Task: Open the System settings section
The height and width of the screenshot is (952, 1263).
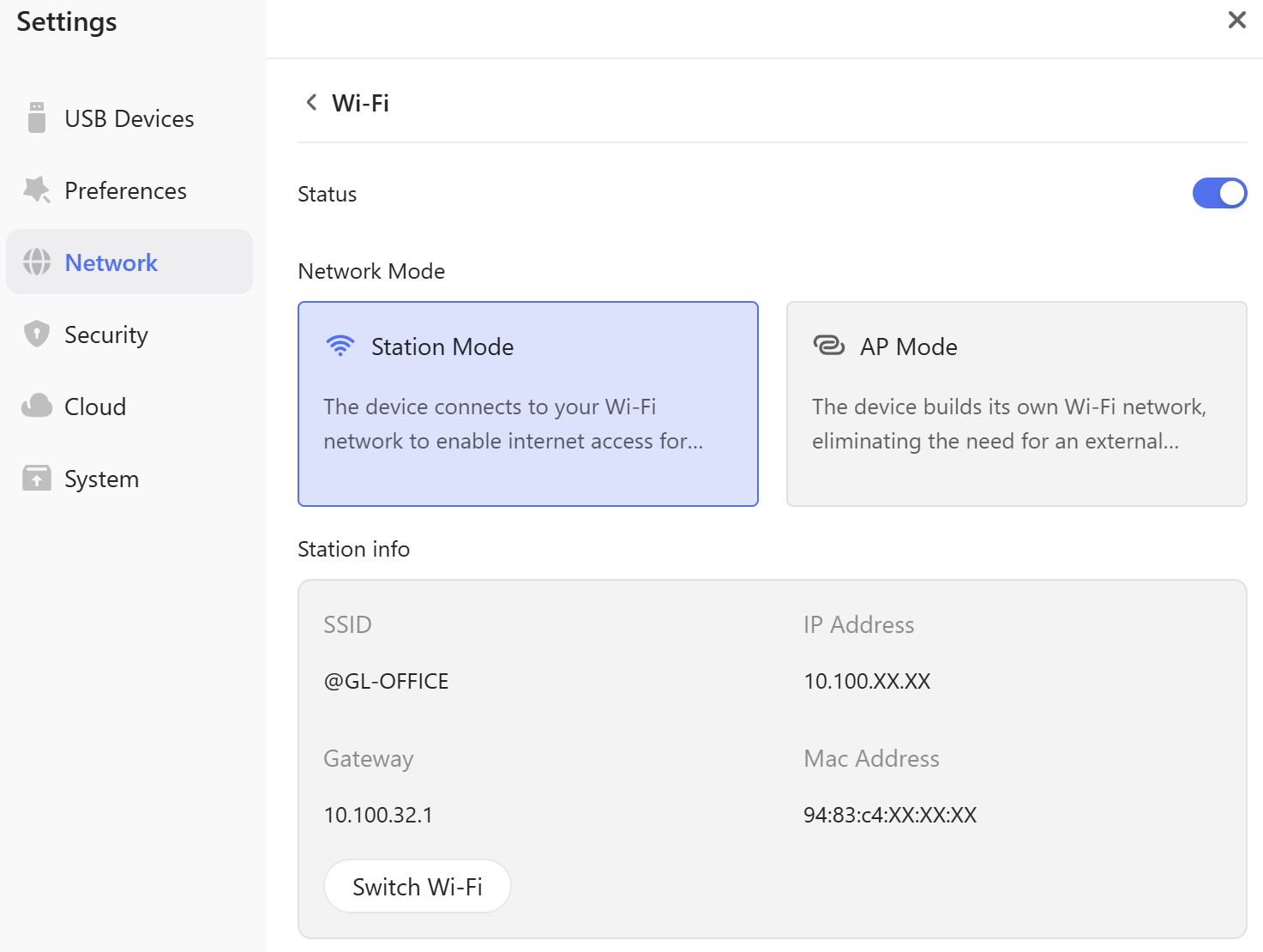Action: (129, 478)
